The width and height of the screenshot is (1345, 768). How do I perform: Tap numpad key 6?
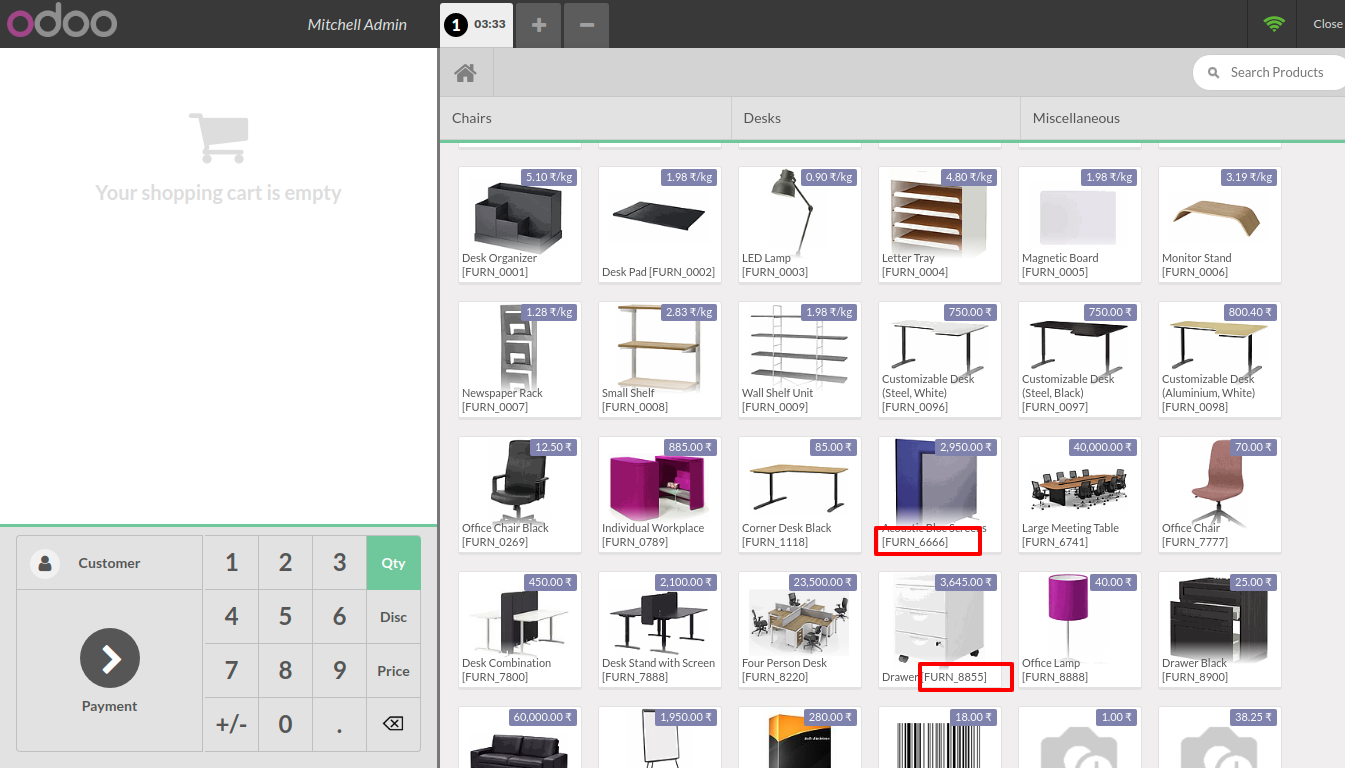[340, 617]
